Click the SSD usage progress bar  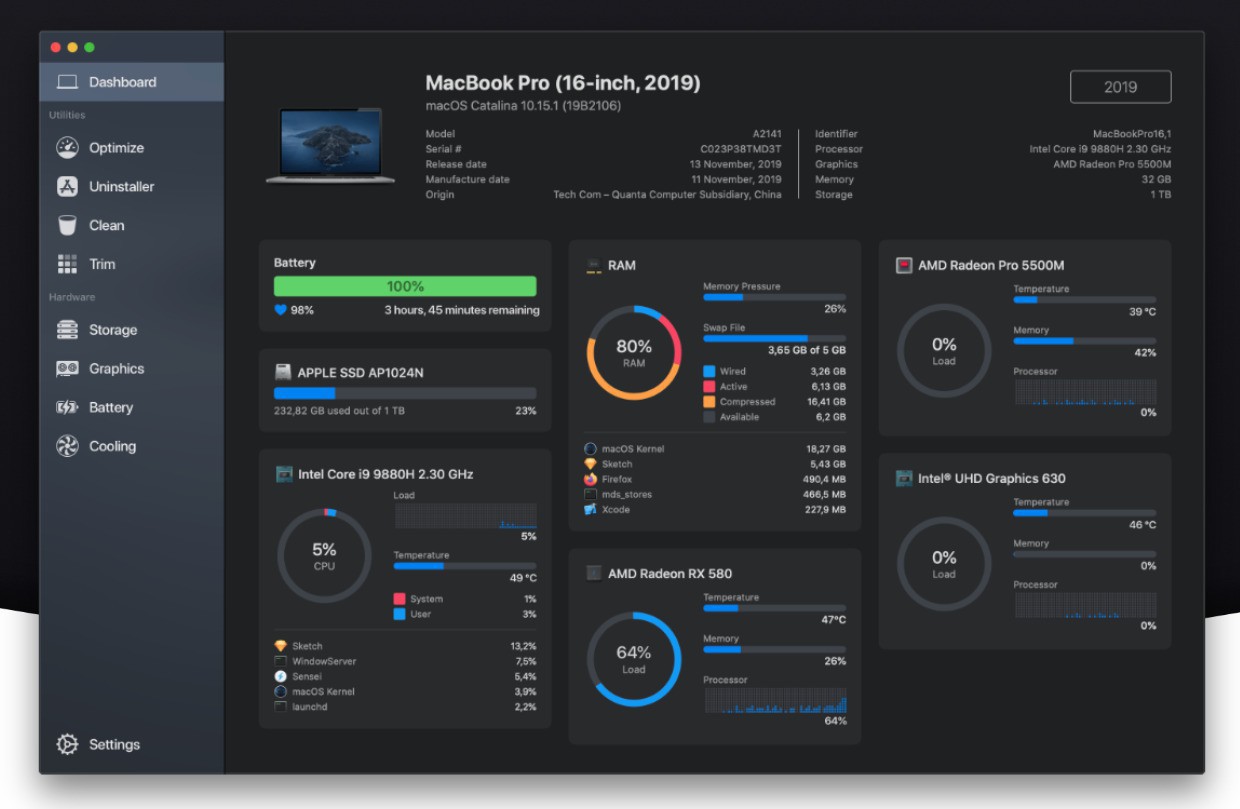(405, 393)
